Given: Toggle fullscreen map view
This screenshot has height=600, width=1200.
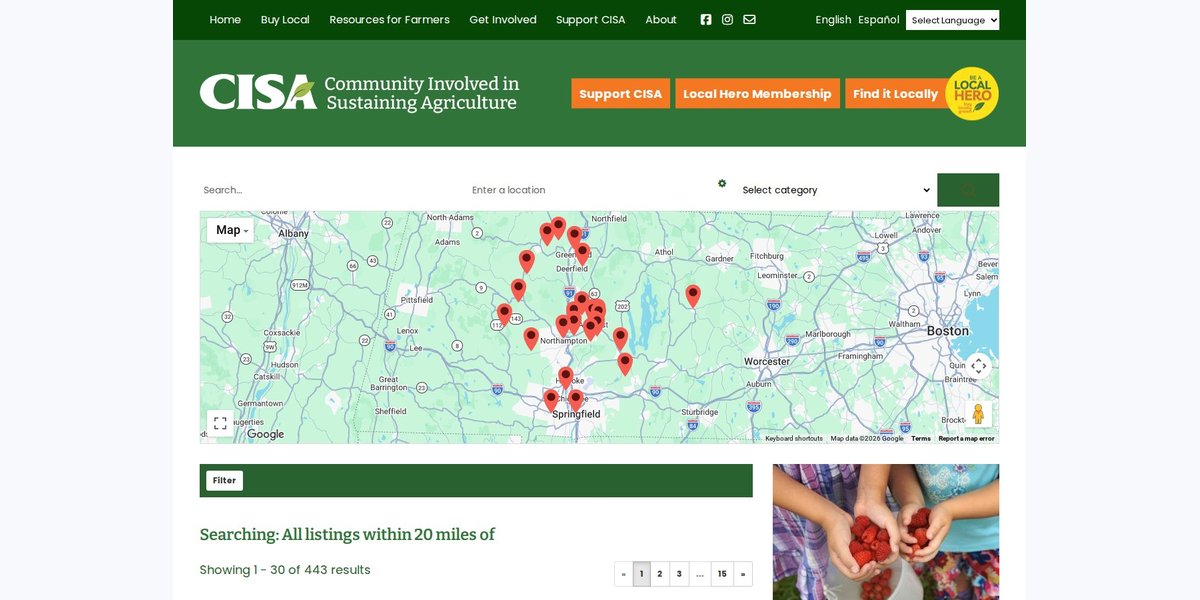Looking at the screenshot, I should [x=220, y=423].
